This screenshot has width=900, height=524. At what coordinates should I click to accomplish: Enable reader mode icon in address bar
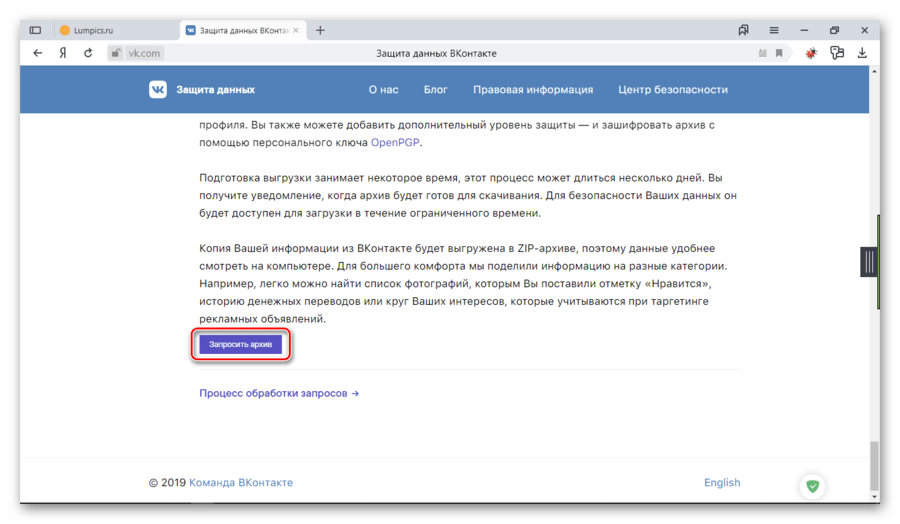[x=762, y=53]
